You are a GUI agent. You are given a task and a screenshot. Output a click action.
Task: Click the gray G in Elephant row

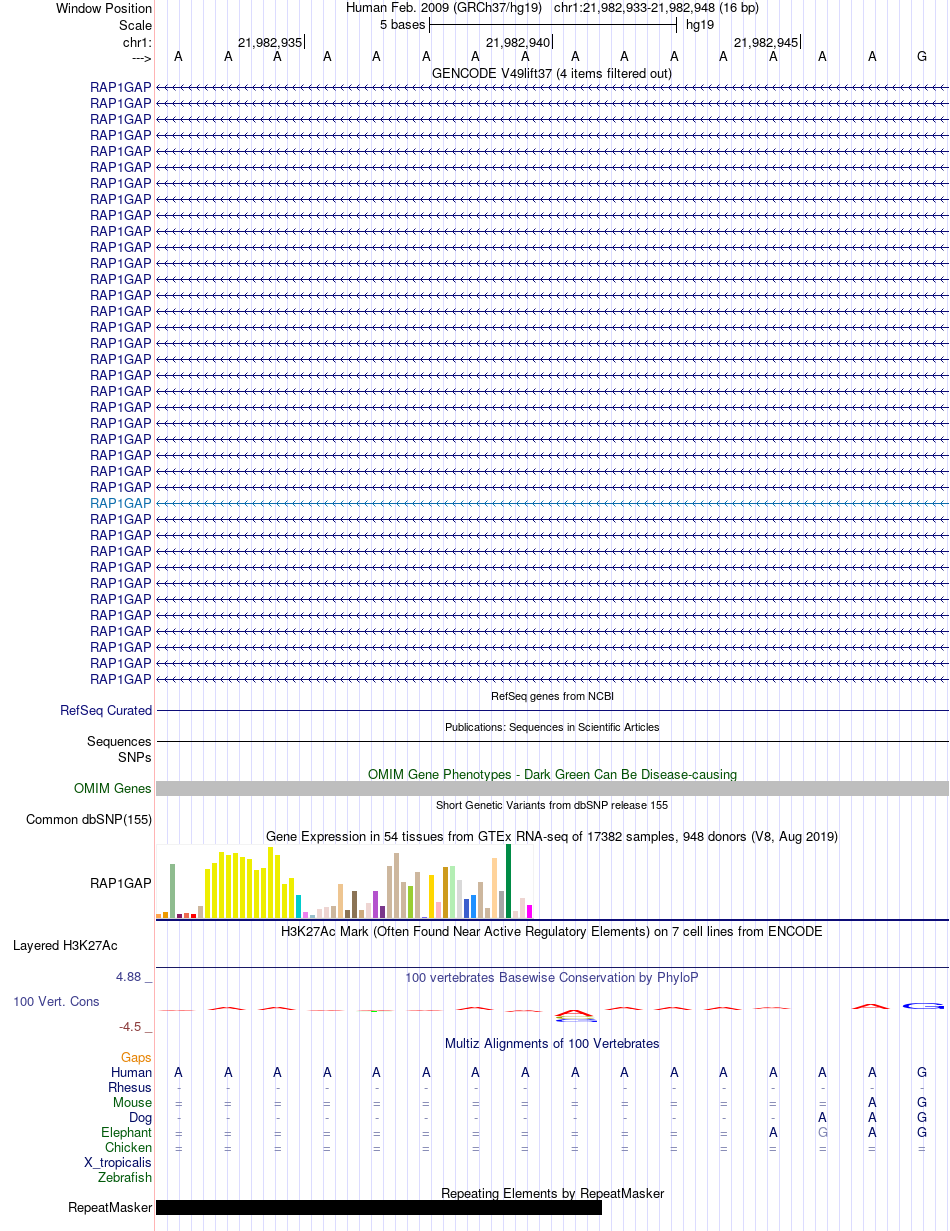822,1132
